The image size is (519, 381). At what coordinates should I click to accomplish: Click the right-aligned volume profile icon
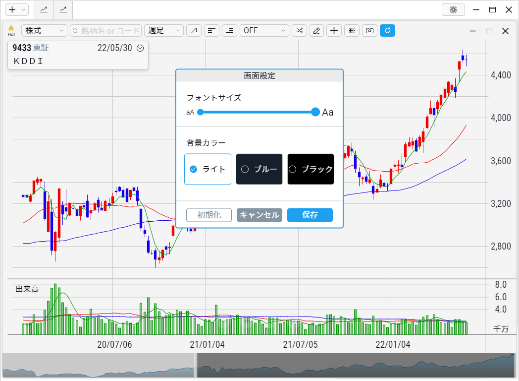229,31
